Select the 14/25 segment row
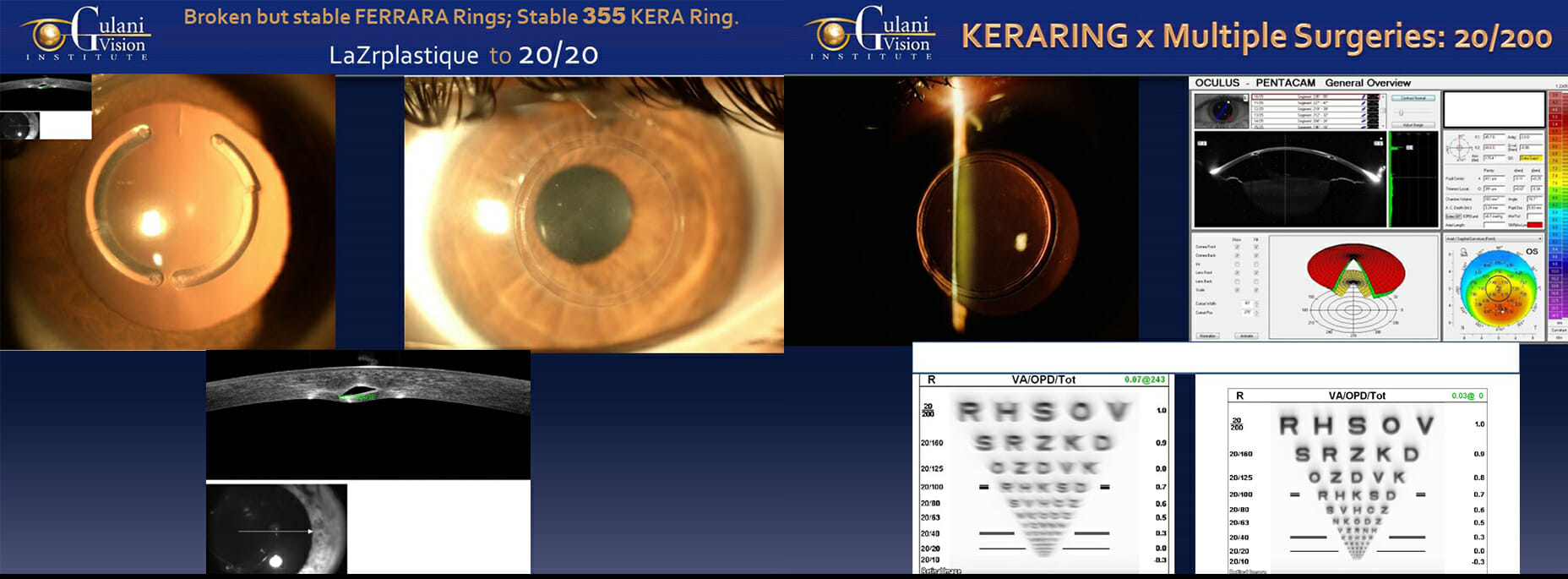The height and width of the screenshot is (579, 1568). point(1315,121)
